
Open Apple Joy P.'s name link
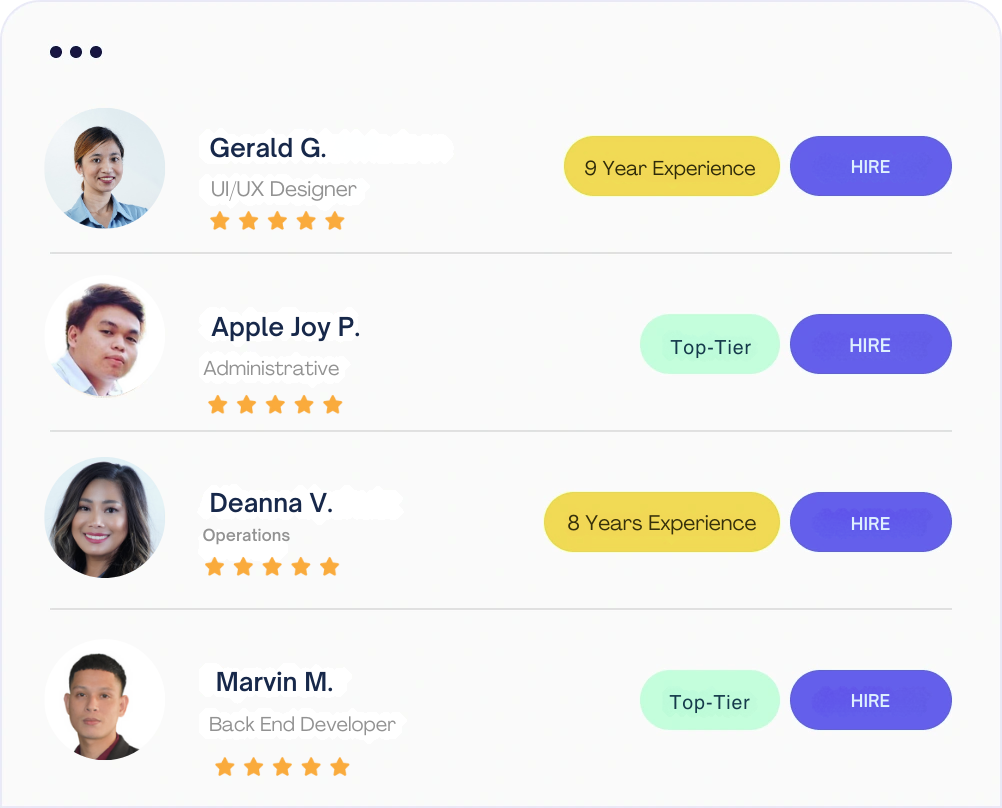click(287, 327)
